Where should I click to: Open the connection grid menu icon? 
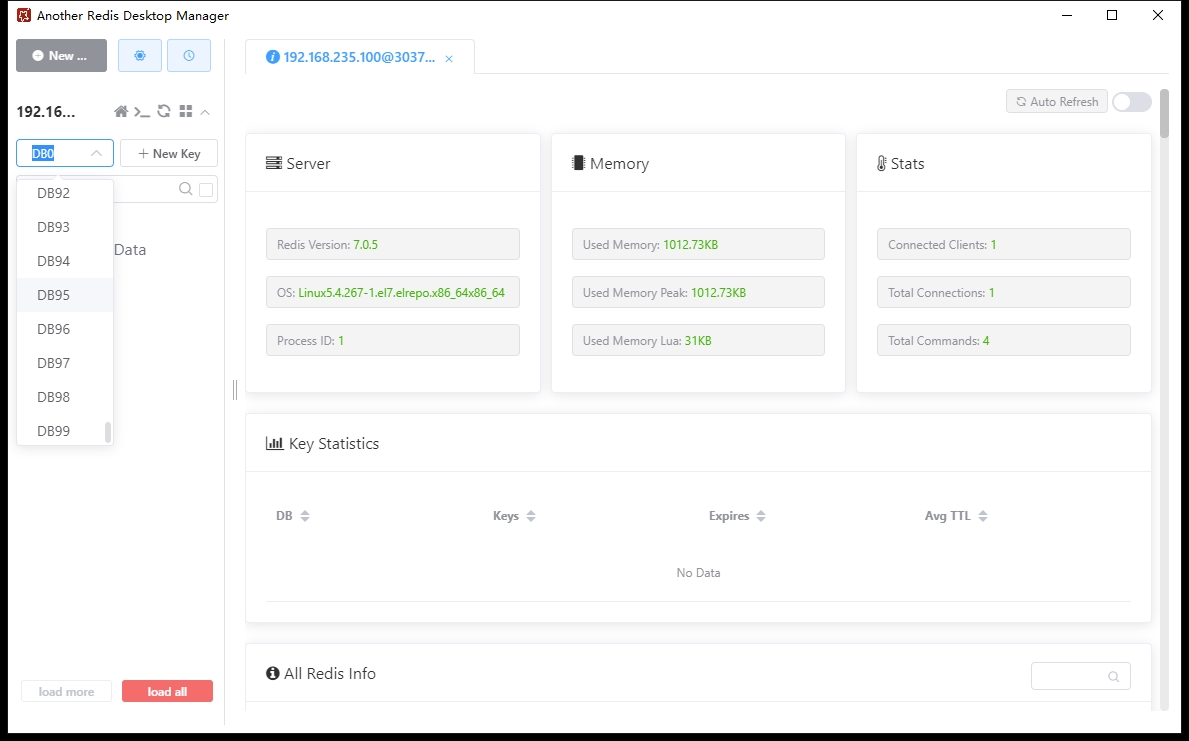tap(185, 112)
